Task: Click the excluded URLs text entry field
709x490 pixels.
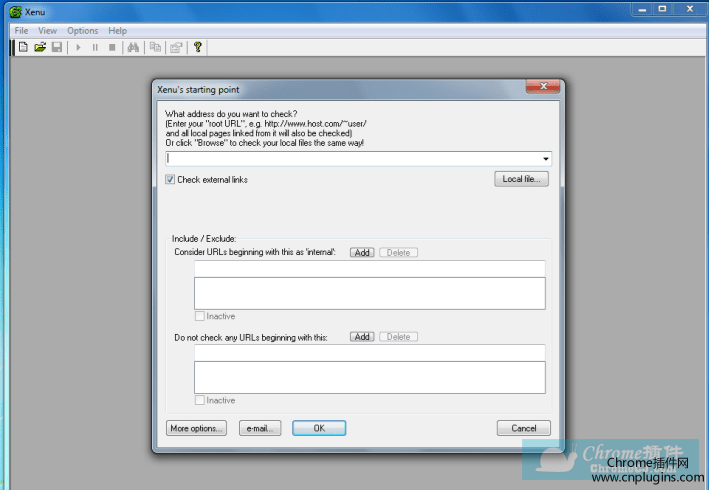Action: [x=370, y=353]
